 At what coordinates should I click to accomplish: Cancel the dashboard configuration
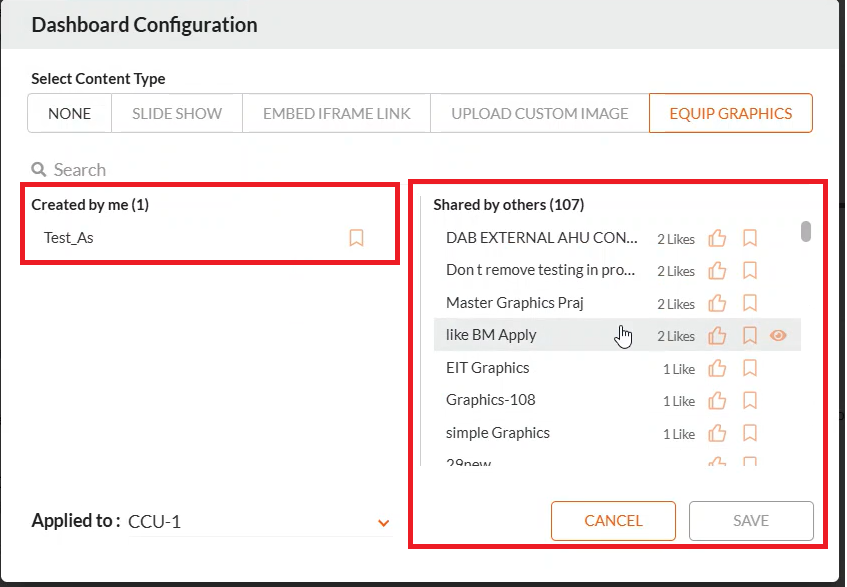point(613,520)
